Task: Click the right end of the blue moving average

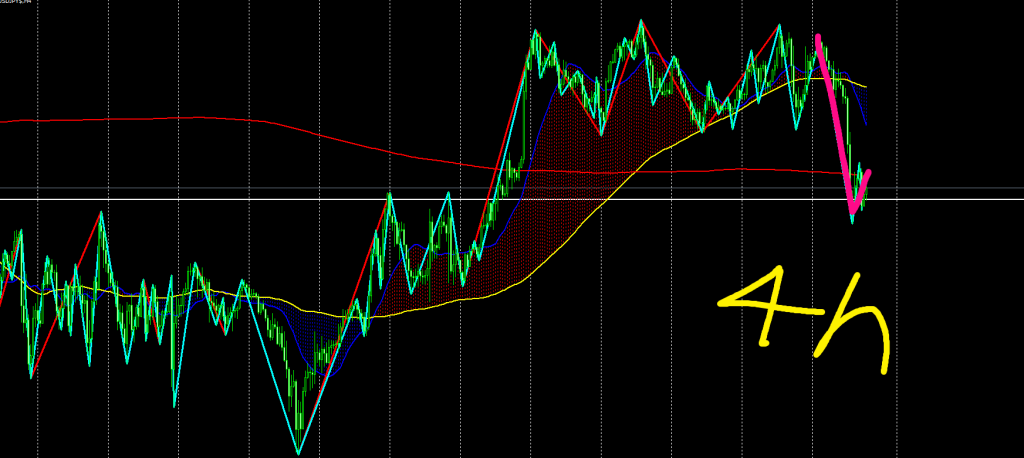Action: point(865,123)
